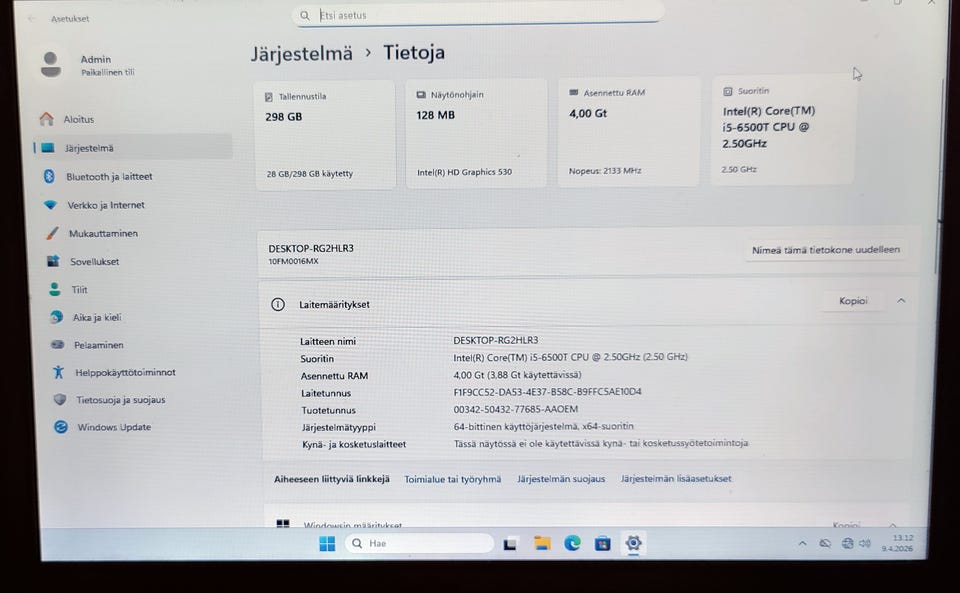Click the search magnifier icon in settings
Screen dimensions: 960x593
[304, 15]
